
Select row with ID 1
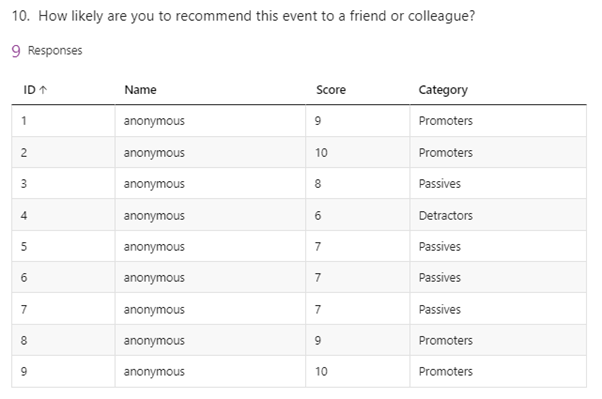pyautogui.click(x=299, y=121)
